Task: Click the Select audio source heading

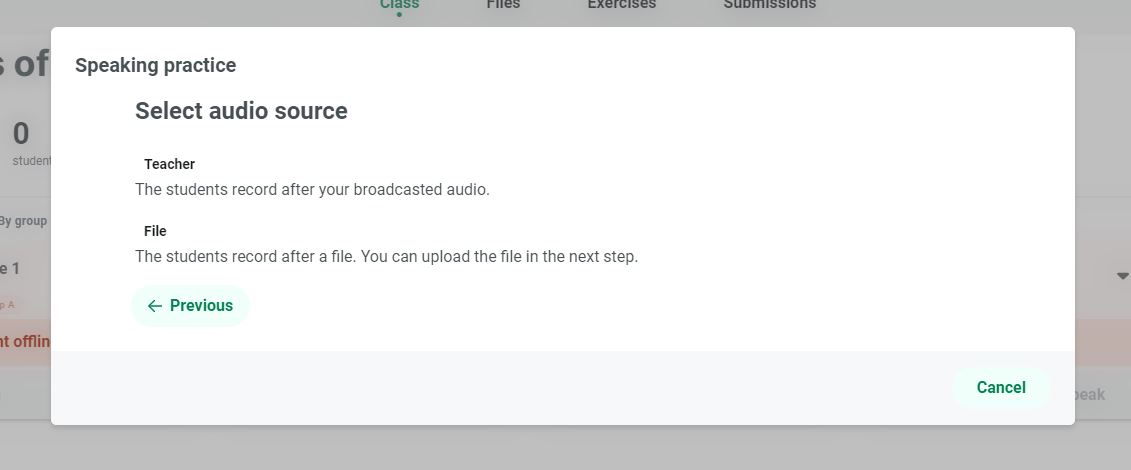Action: click(x=241, y=111)
